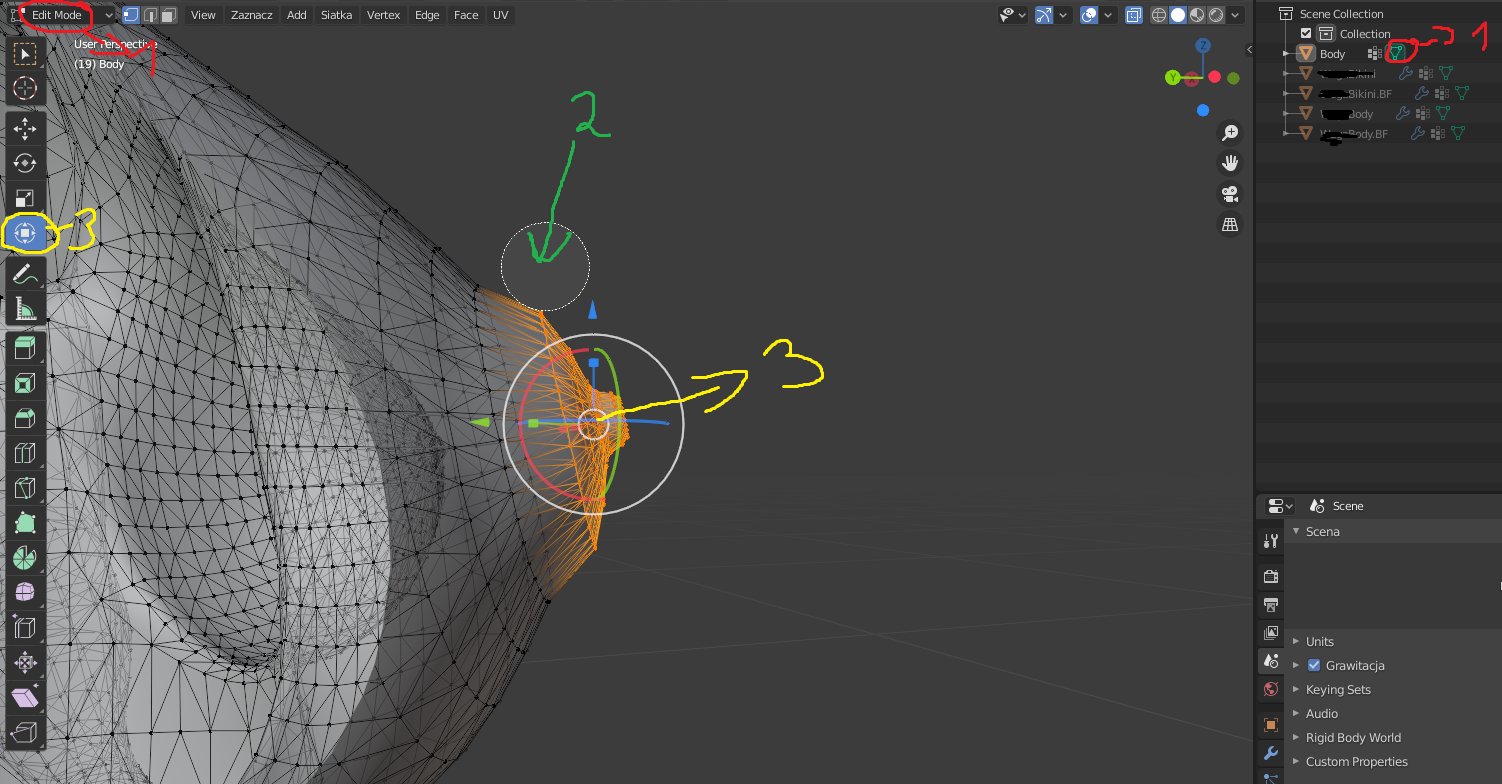Open the Edit Mode dropdown
Screen dimensions: 1502x784
63,15
